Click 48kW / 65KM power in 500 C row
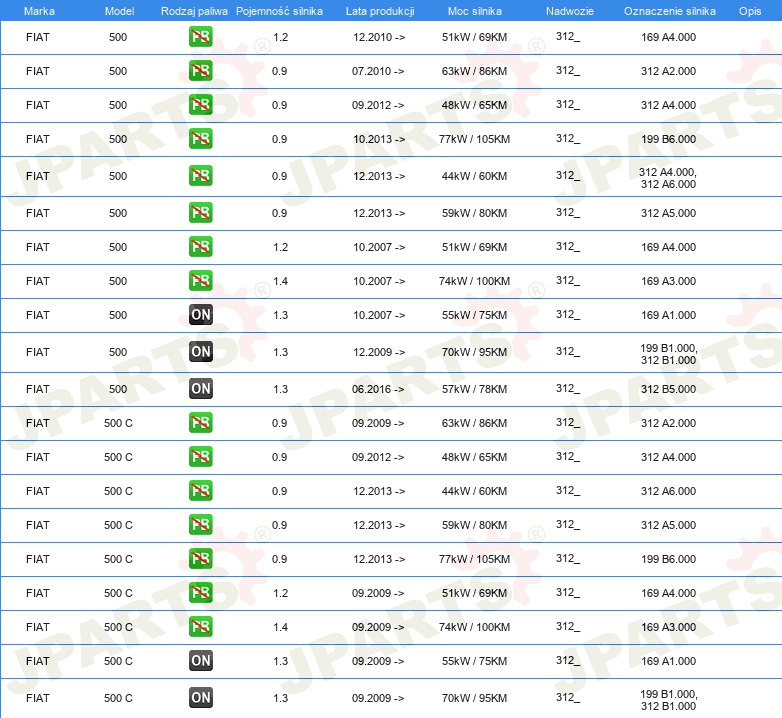 pyautogui.click(x=474, y=457)
